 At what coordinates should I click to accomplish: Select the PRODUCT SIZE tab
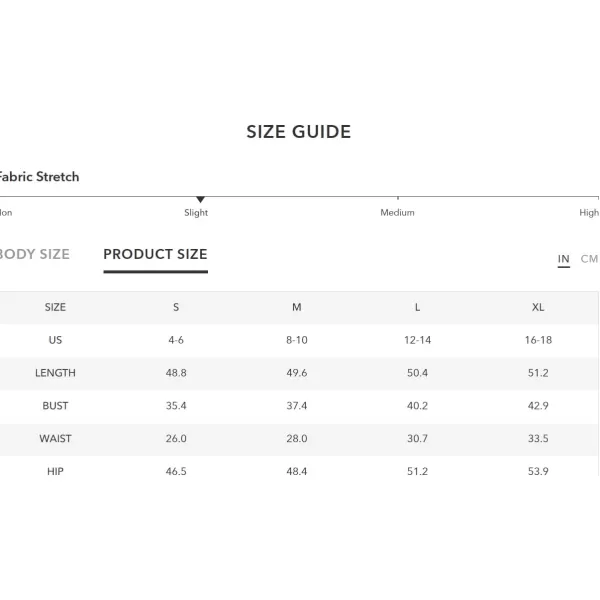tap(155, 254)
